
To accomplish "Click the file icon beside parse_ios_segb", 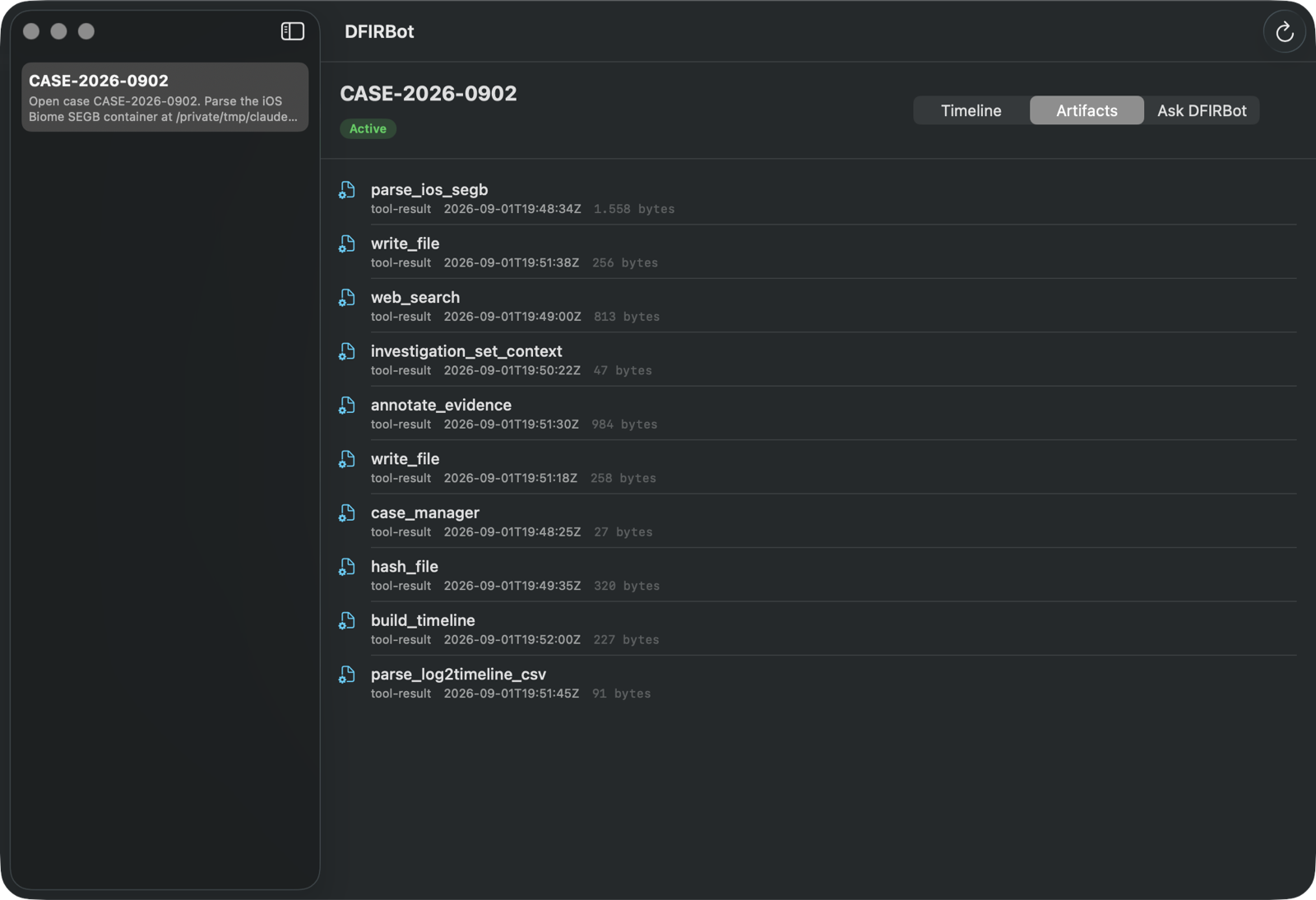I will point(347,190).
